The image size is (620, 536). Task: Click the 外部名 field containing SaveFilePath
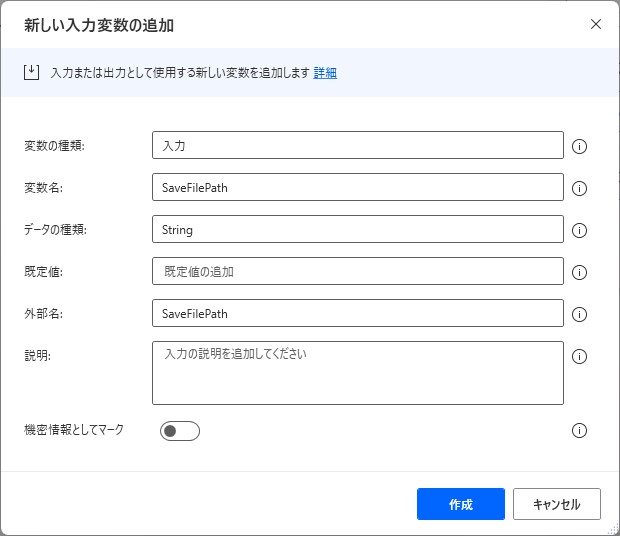point(358,313)
